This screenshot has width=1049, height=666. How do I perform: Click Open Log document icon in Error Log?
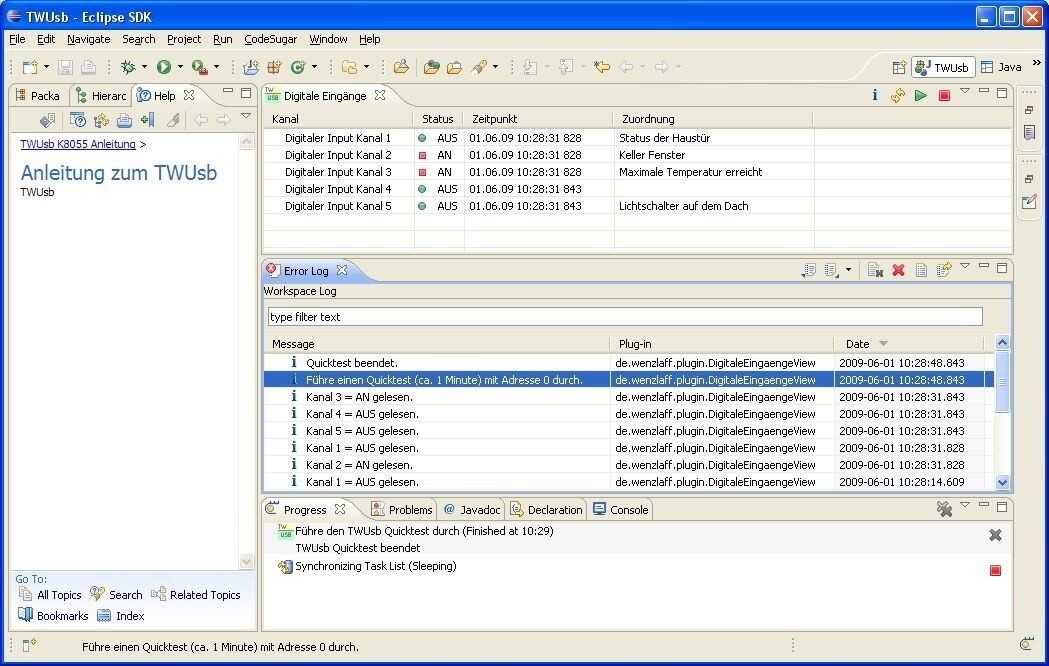coord(921,270)
